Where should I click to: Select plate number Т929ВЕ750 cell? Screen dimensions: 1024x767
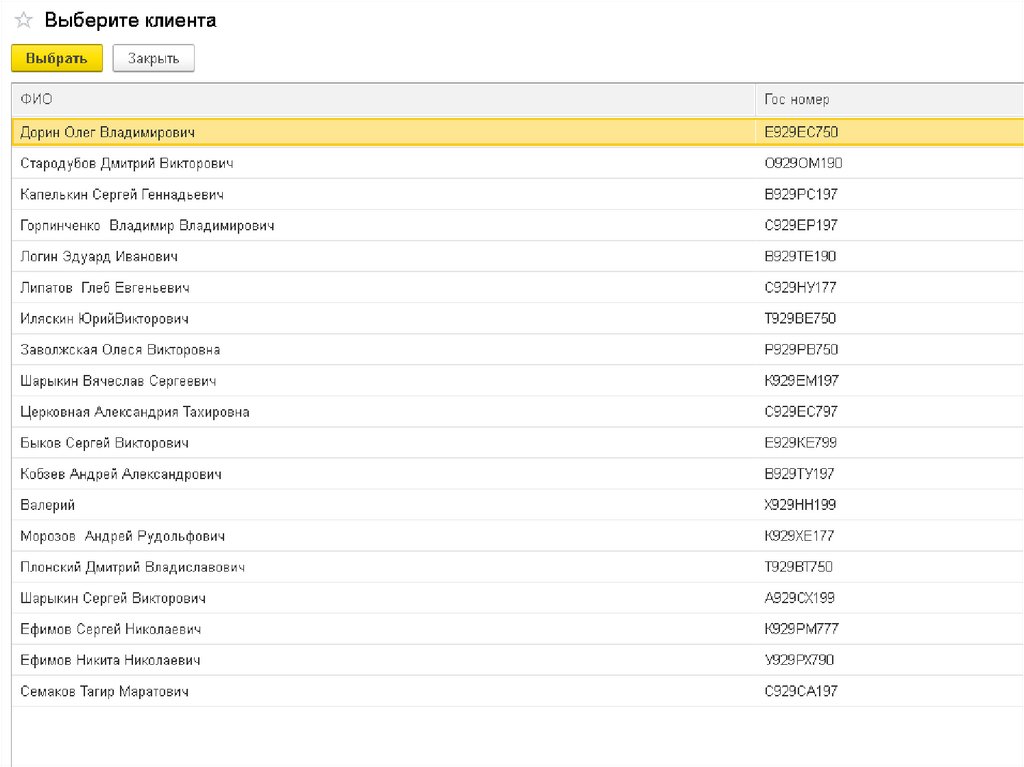point(800,319)
